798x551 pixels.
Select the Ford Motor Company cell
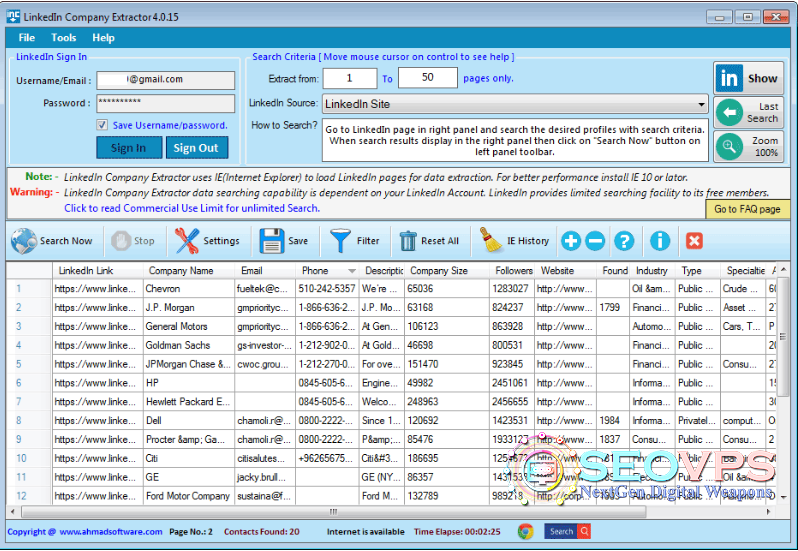tap(189, 496)
